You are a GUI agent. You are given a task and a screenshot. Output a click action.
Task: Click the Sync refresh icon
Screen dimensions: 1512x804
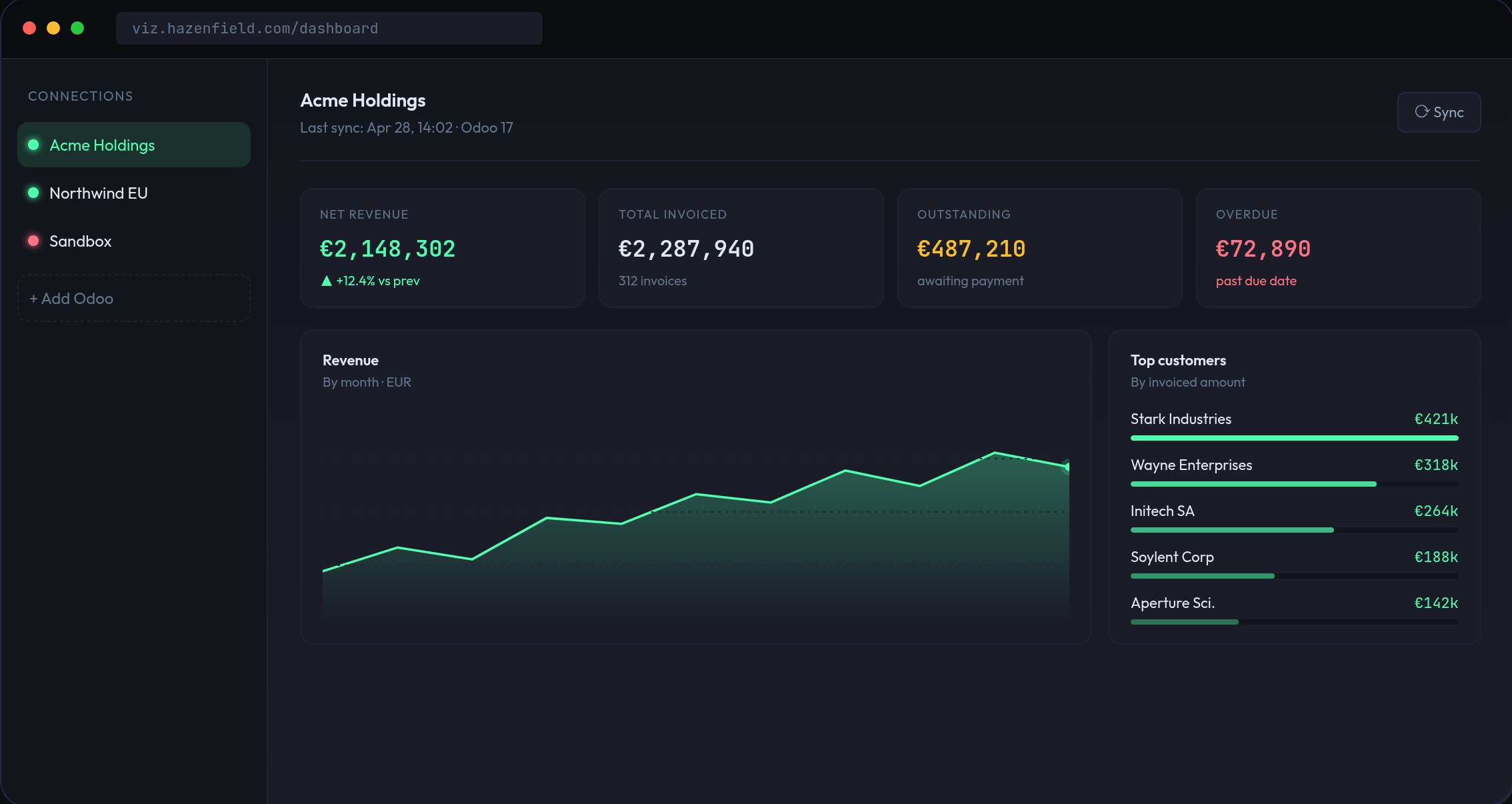pyautogui.click(x=1421, y=111)
